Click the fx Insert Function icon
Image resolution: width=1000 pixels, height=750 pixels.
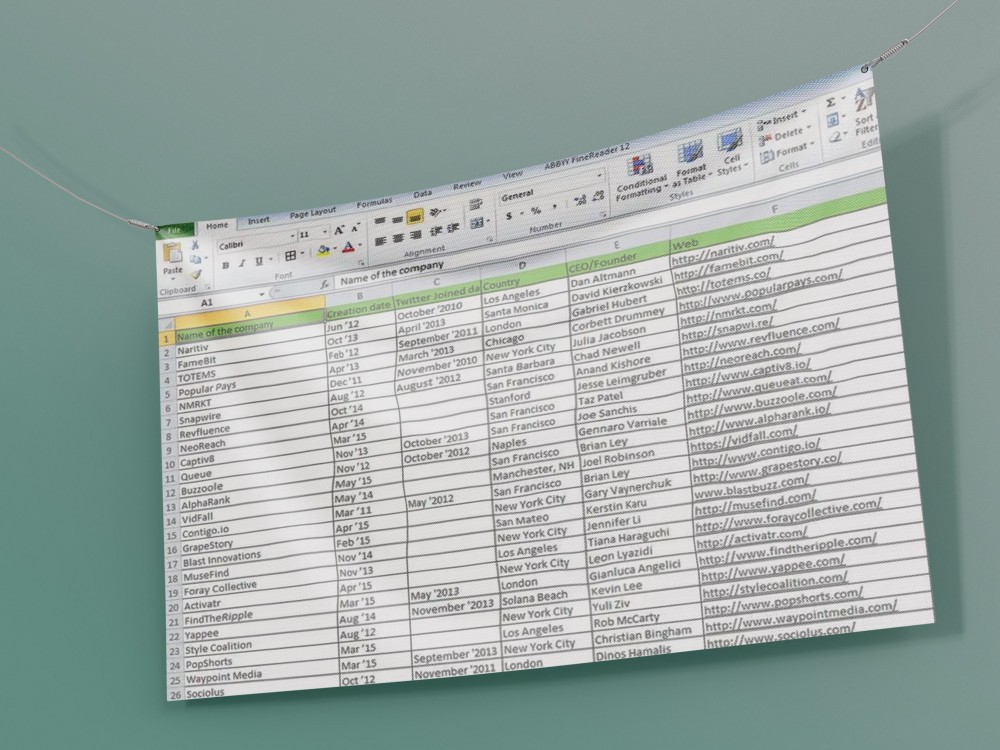325,284
